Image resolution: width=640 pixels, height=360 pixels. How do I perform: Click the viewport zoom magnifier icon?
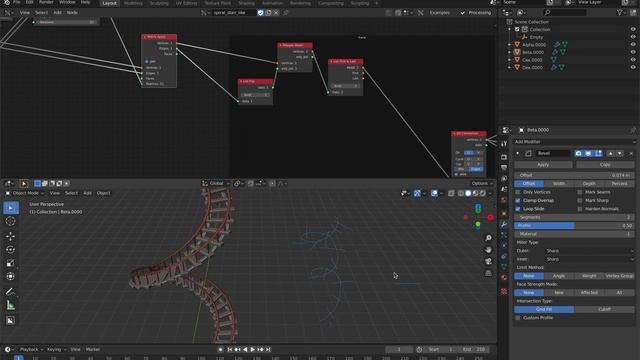pos(488,238)
